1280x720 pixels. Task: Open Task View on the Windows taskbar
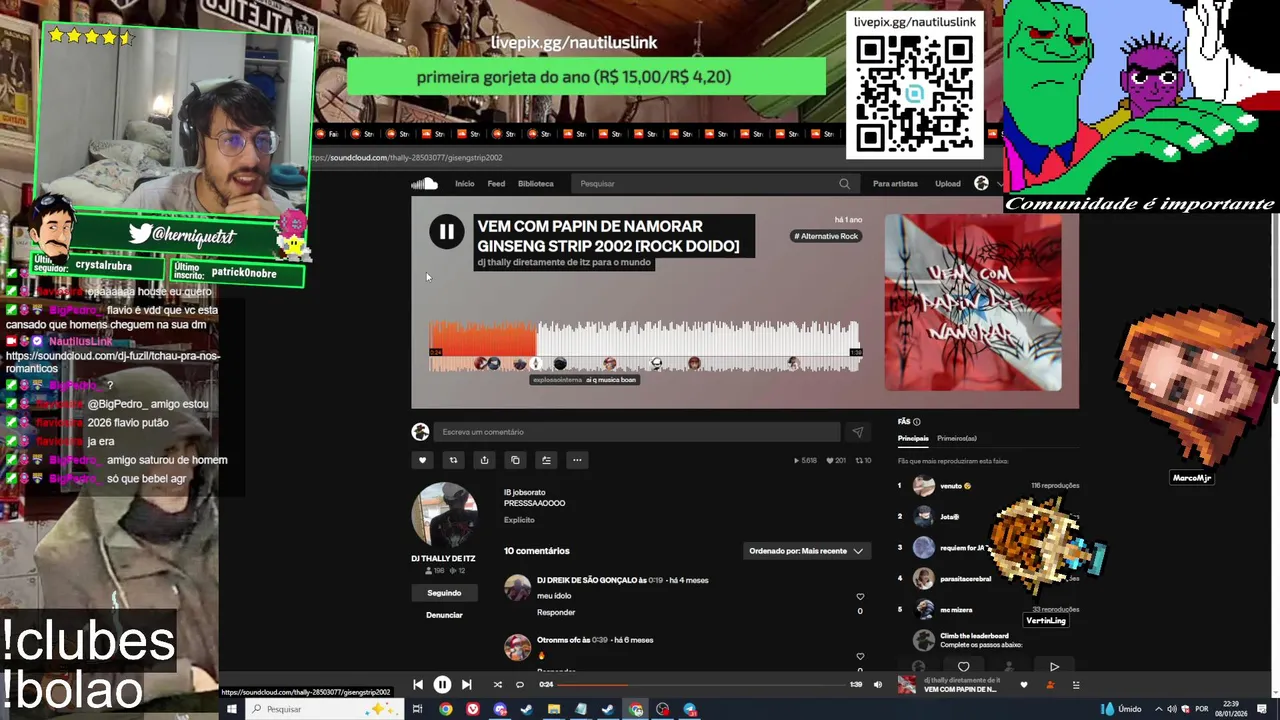[418, 709]
